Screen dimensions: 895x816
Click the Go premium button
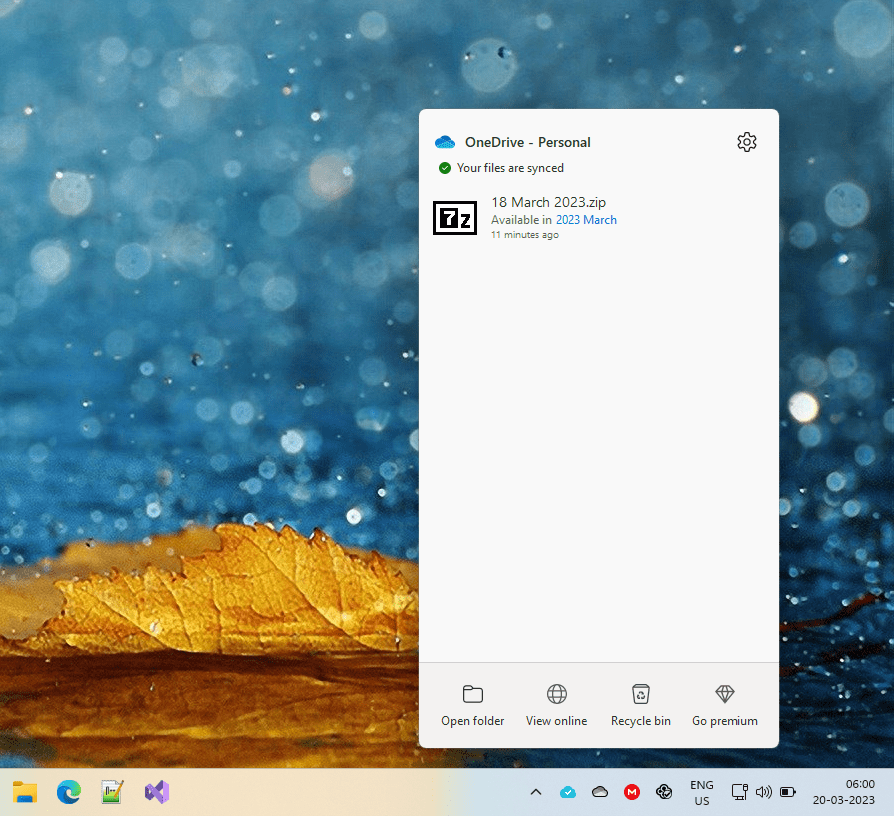(x=725, y=705)
